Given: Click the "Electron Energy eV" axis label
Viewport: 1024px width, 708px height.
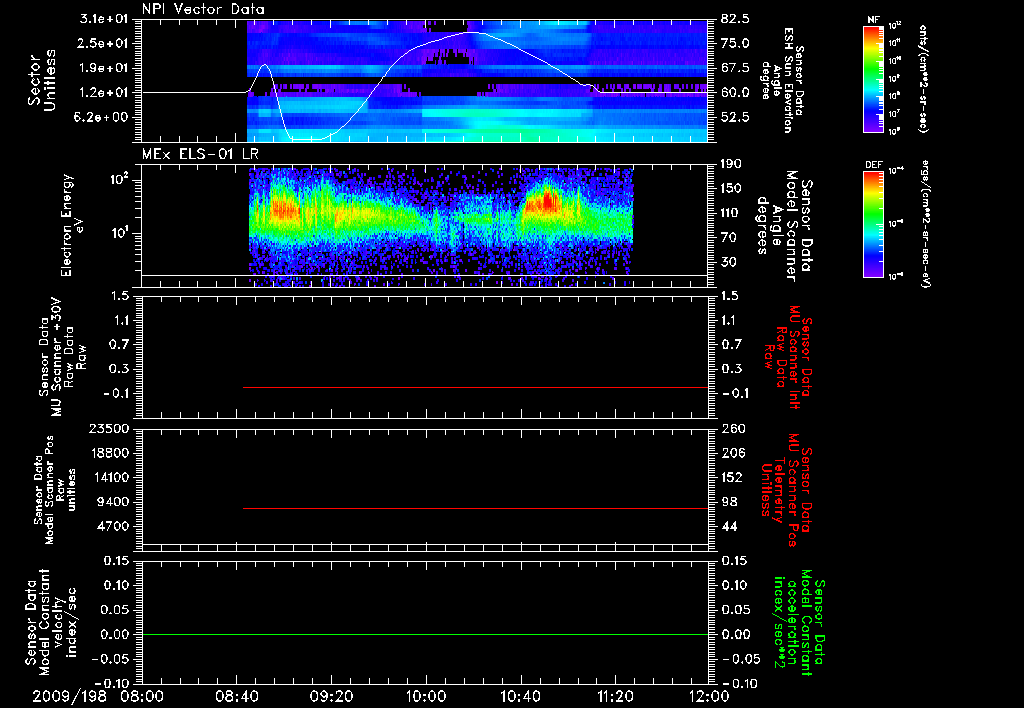Looking at the screenshot, I should pyautogui.click(x=72, y=225).
